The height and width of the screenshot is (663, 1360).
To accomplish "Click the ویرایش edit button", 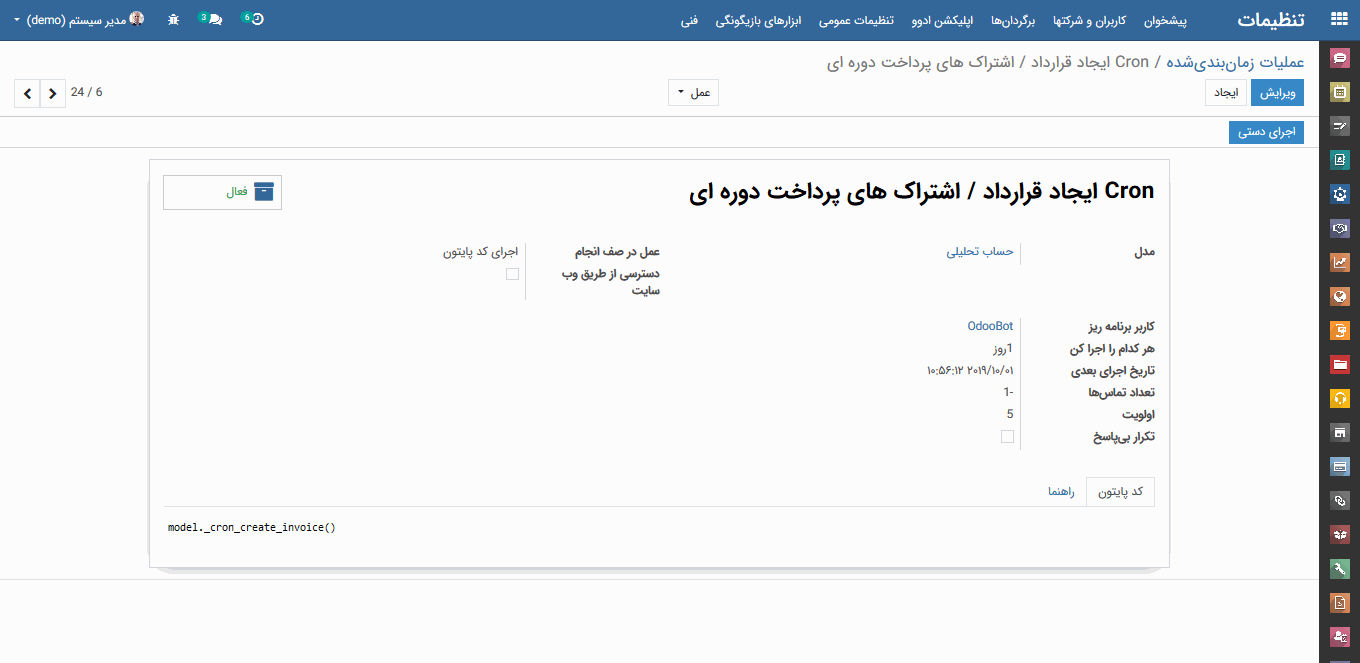I will 1277,93.
